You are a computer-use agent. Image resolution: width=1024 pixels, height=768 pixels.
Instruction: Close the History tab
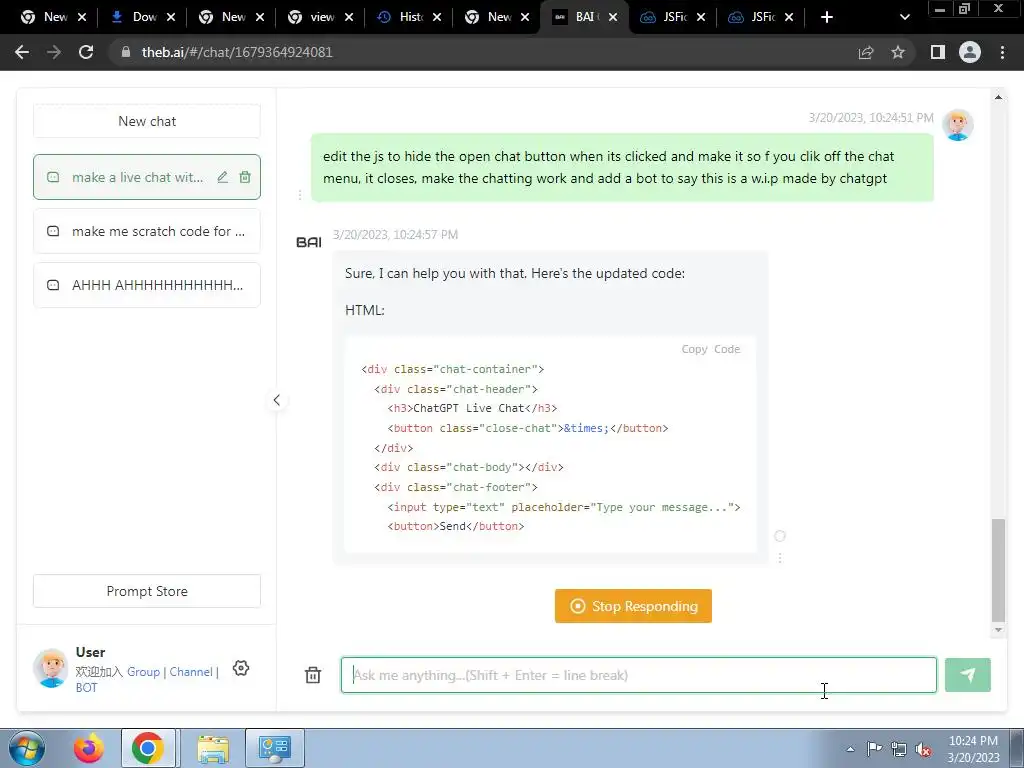(x=437, y=17)
